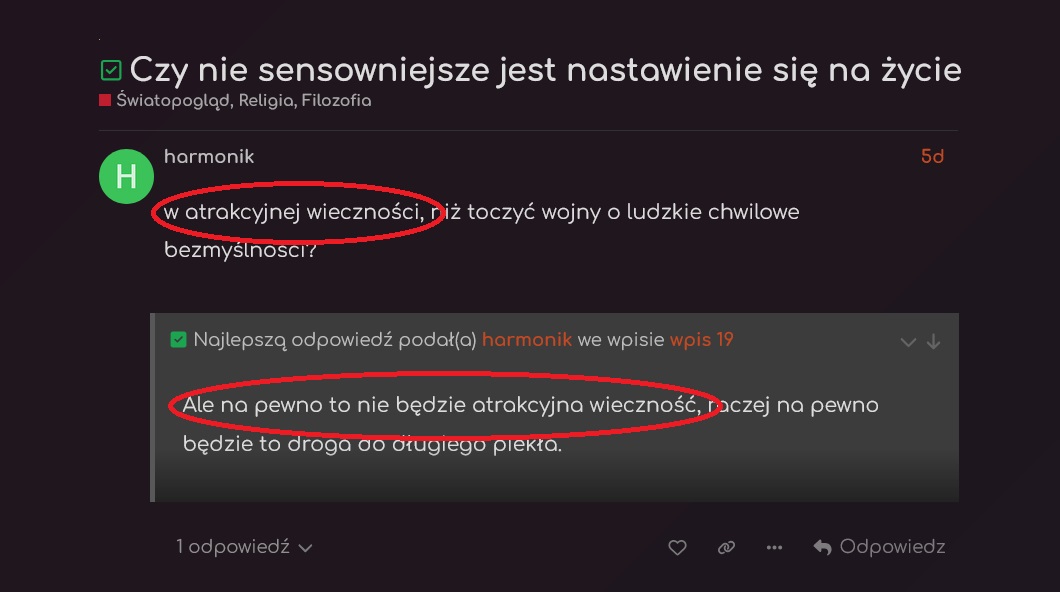This screenshot has width=1060, height=592.
Task: Open harmonik's green "H" avatar
Action: (126, 177)
